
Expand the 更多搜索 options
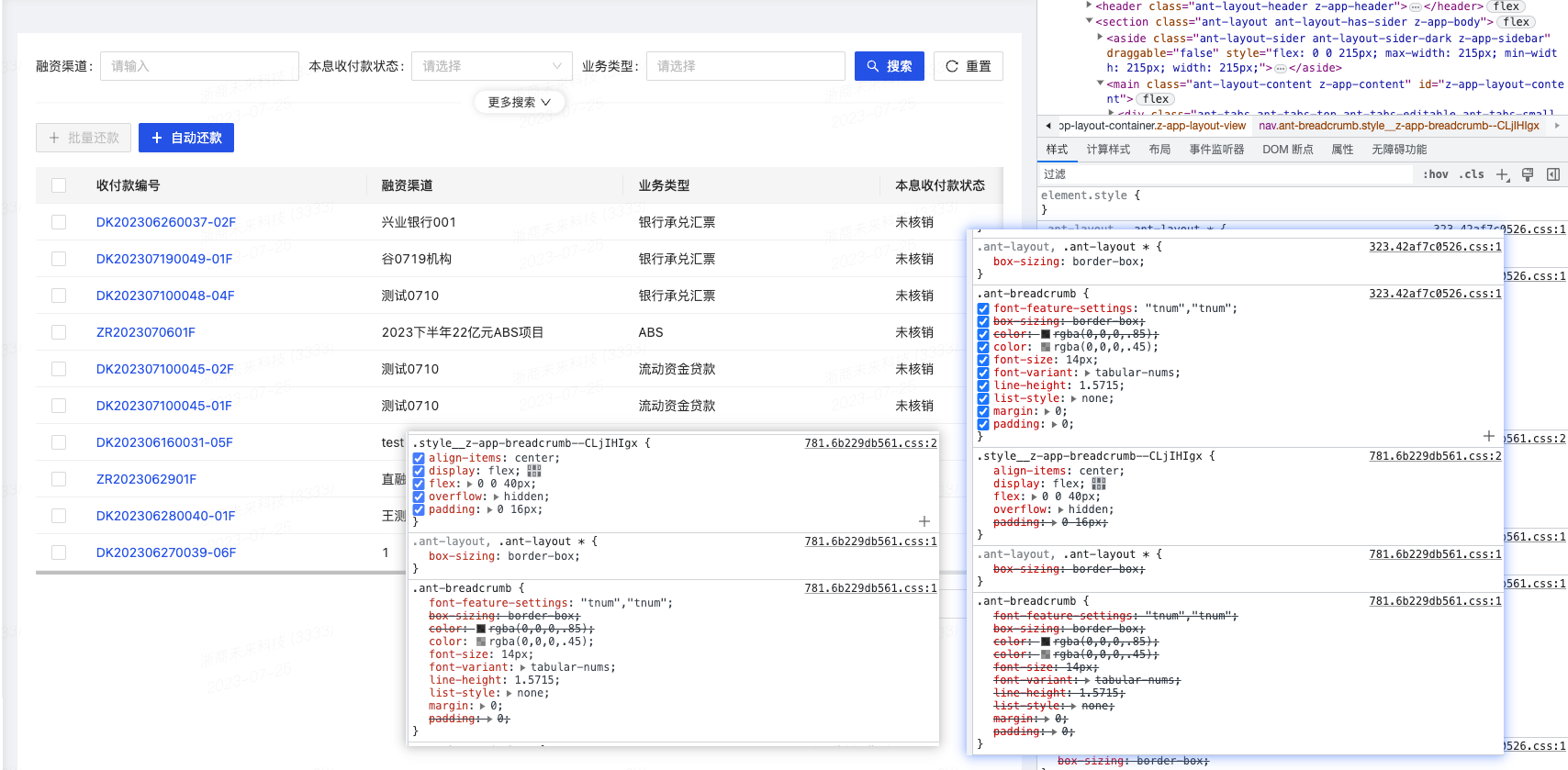coord(519,102)
